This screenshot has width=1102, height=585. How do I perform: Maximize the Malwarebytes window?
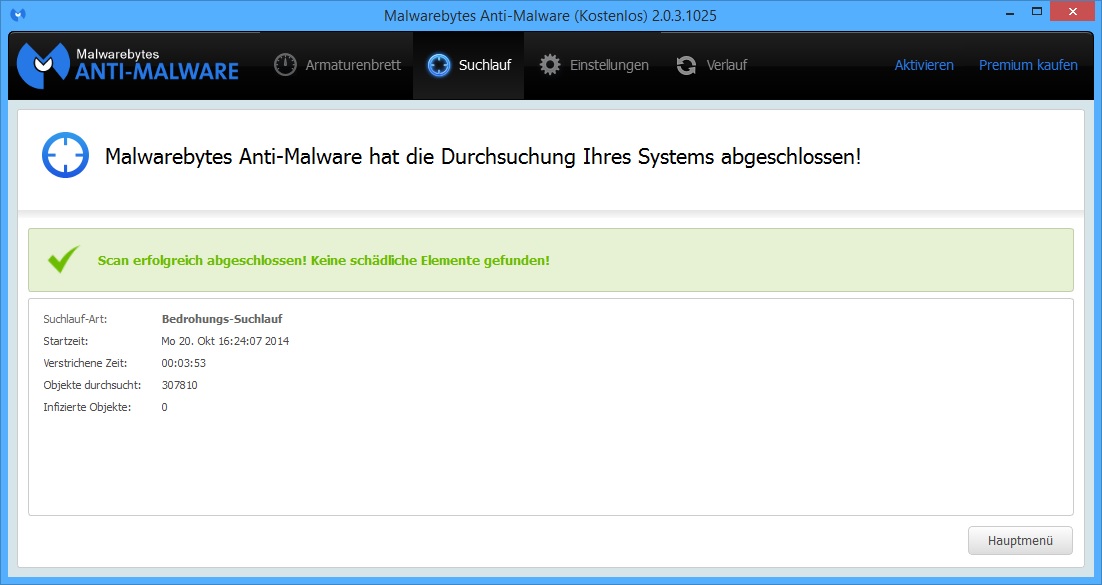point(1037,12)
